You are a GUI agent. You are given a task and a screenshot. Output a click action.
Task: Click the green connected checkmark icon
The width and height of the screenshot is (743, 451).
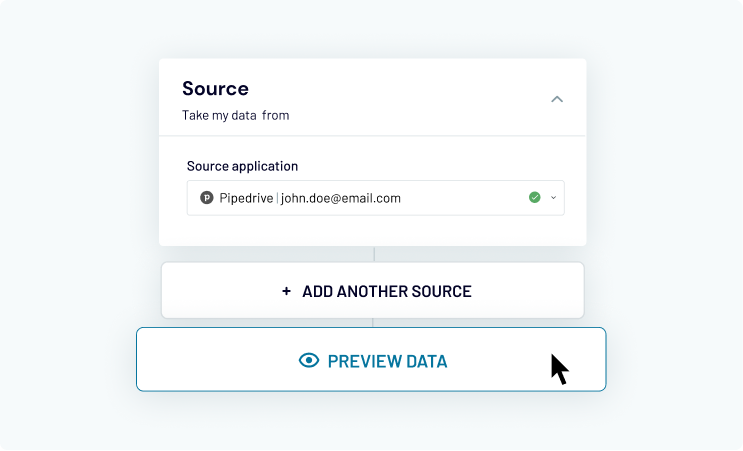535,198
